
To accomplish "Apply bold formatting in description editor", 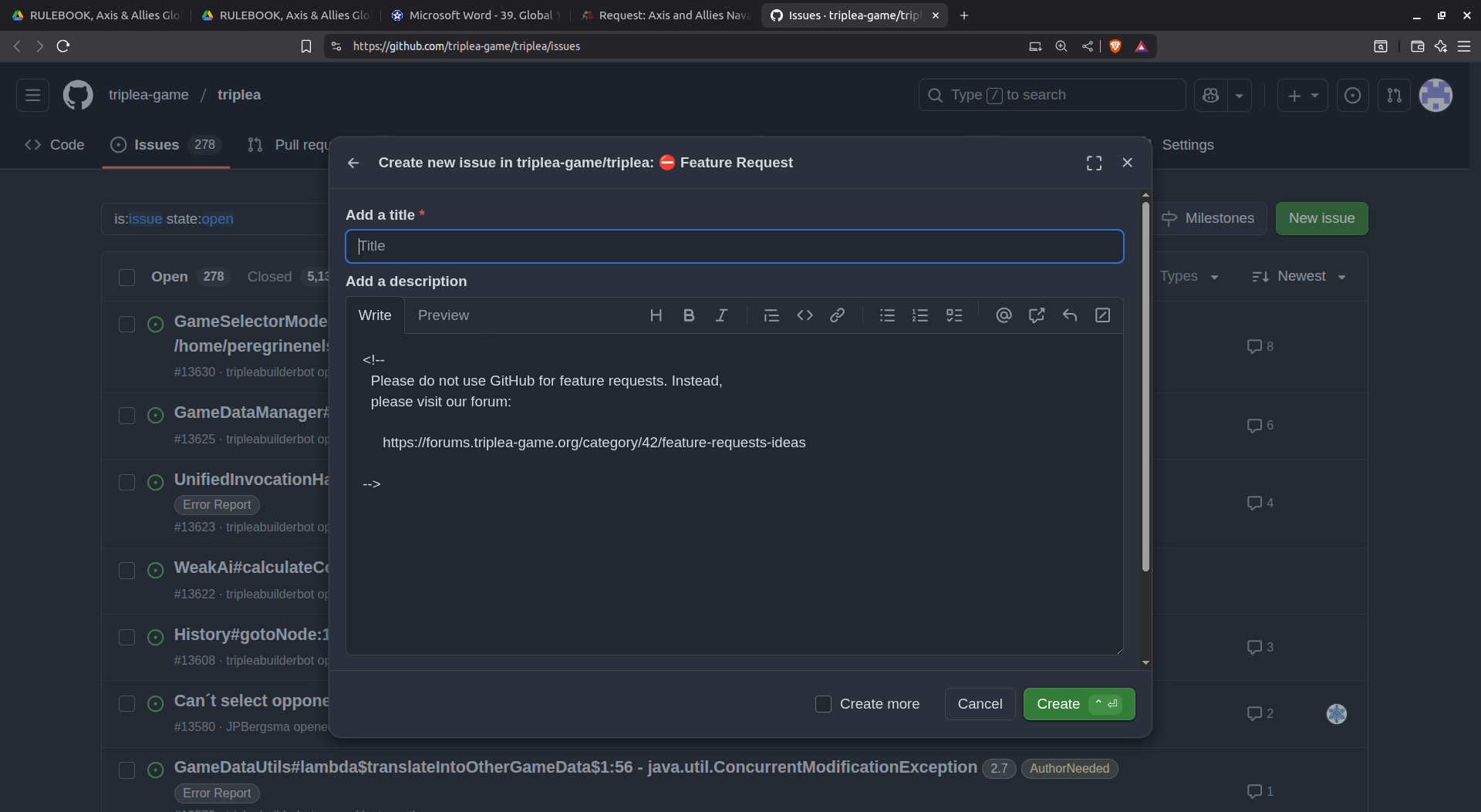I will pos(689,315).
